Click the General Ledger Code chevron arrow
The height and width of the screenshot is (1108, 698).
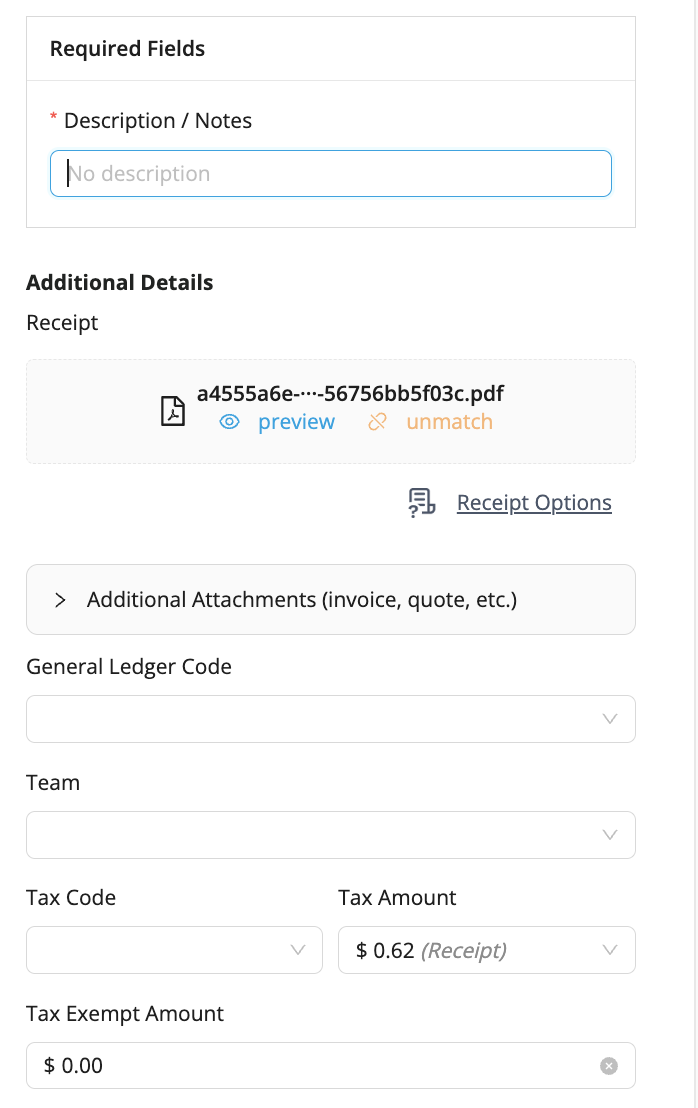[610, 719]
